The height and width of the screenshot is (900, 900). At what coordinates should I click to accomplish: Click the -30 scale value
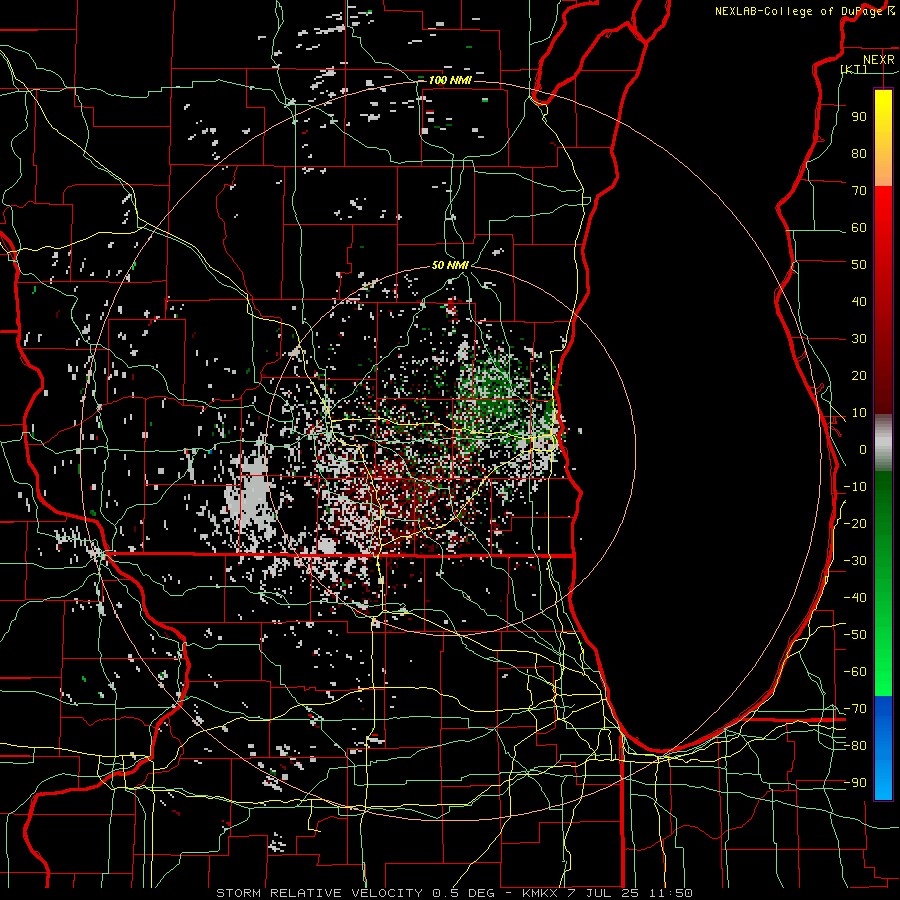pos(855,561)
